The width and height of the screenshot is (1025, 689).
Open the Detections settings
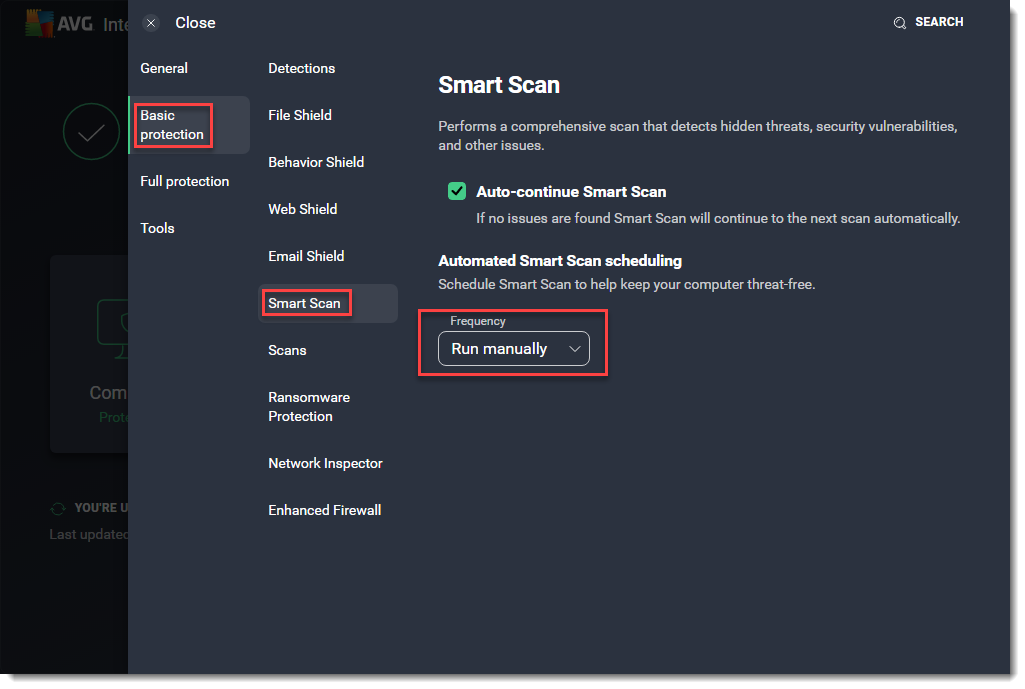301,68
